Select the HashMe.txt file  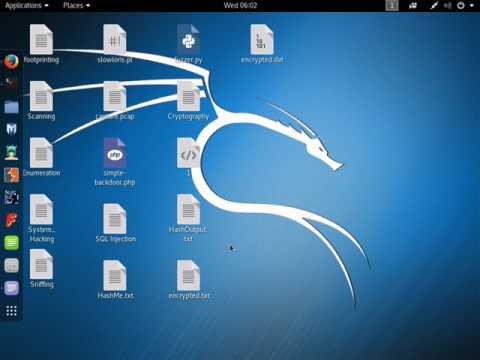point(115,279)
